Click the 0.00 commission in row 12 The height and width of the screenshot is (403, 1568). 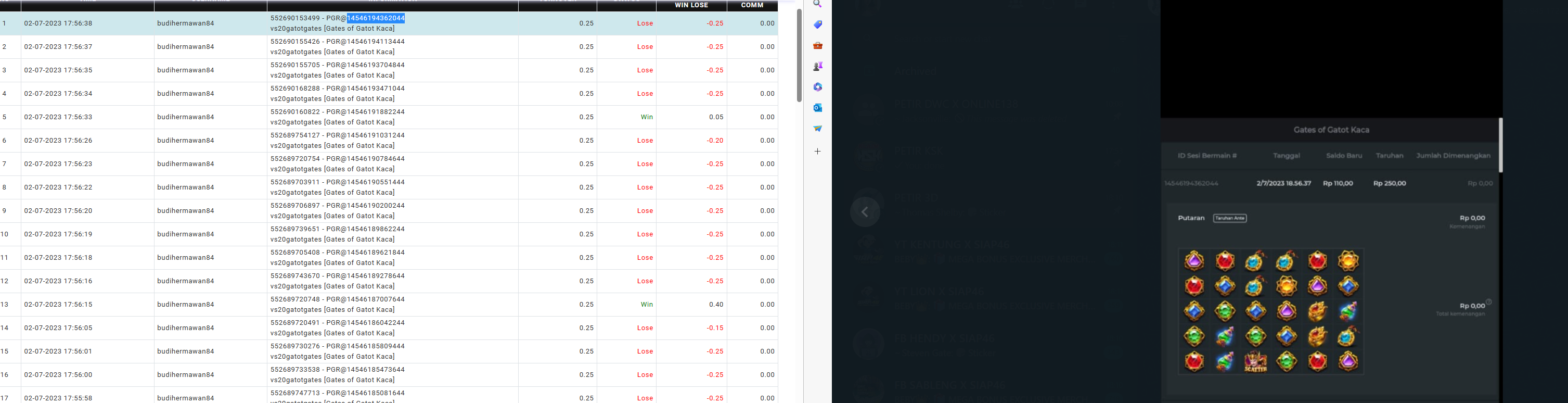click(767, 281)
